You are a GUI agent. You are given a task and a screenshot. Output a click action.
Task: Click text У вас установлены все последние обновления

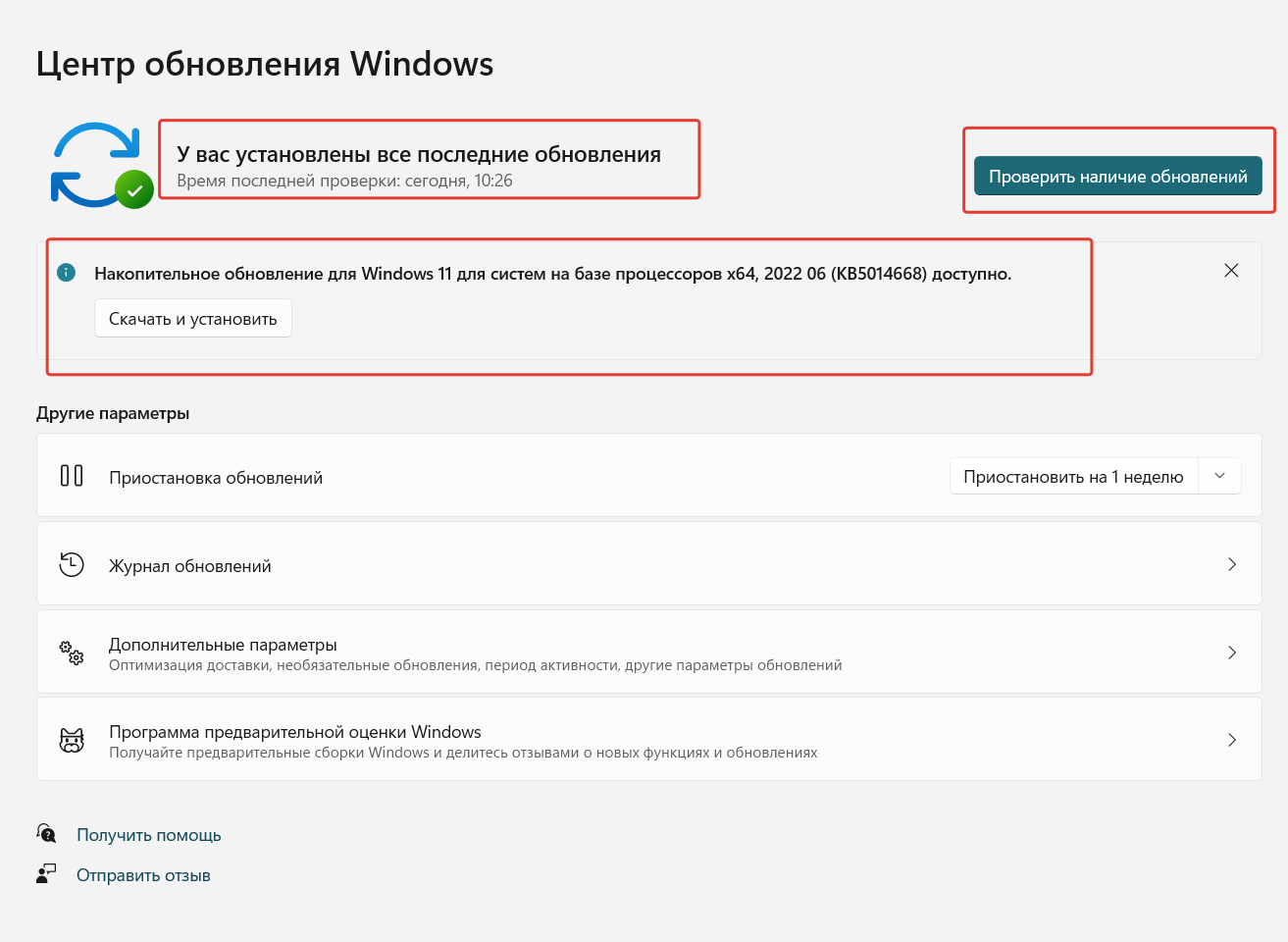419,154
